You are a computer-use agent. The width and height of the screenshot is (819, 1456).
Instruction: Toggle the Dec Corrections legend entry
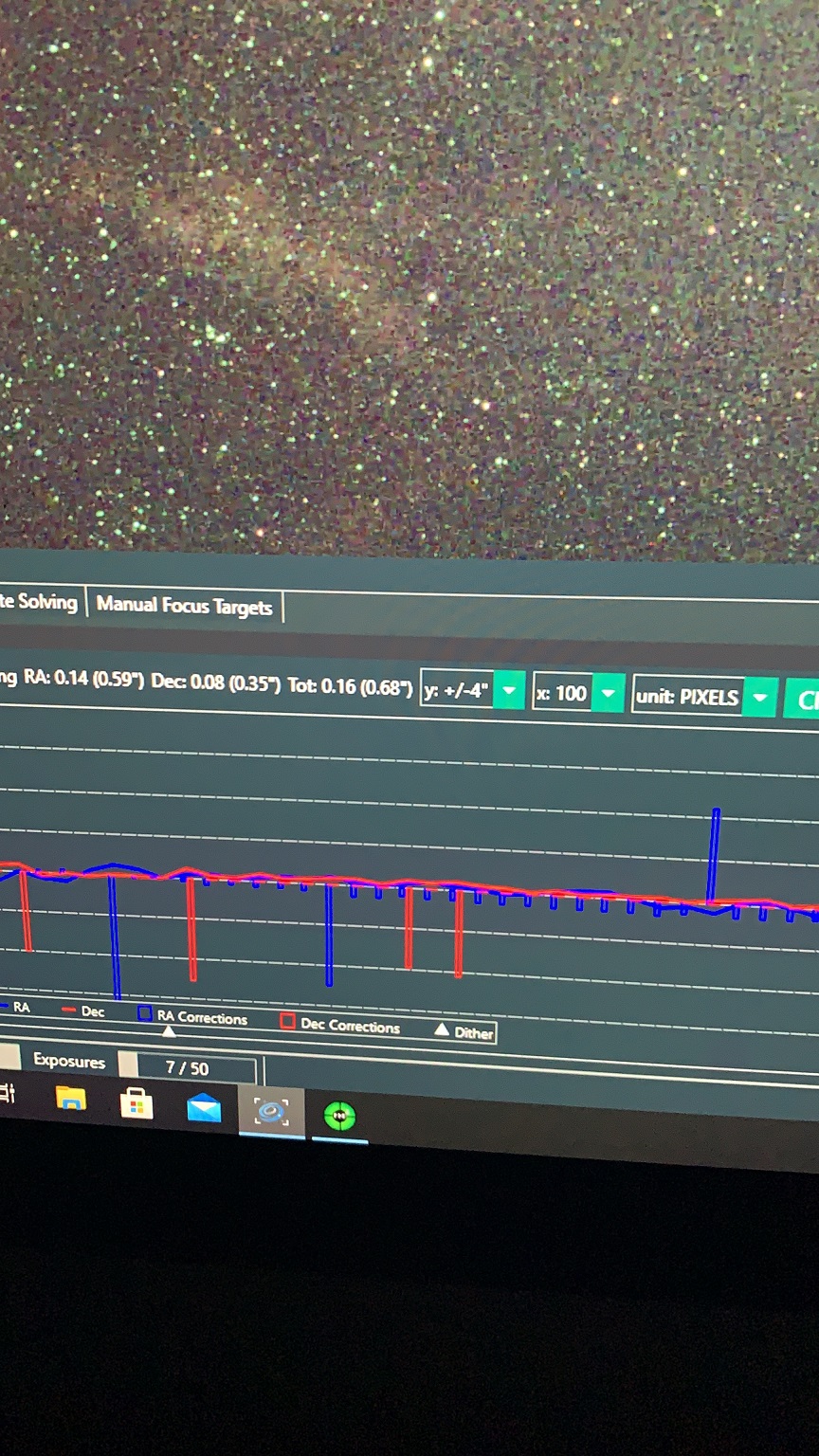[340, 1025]
